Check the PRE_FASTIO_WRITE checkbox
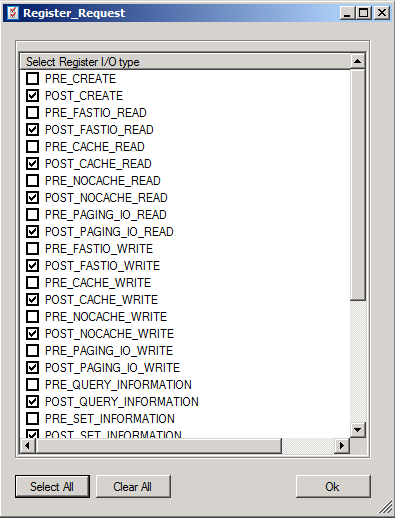 click(x=32, y=249)
